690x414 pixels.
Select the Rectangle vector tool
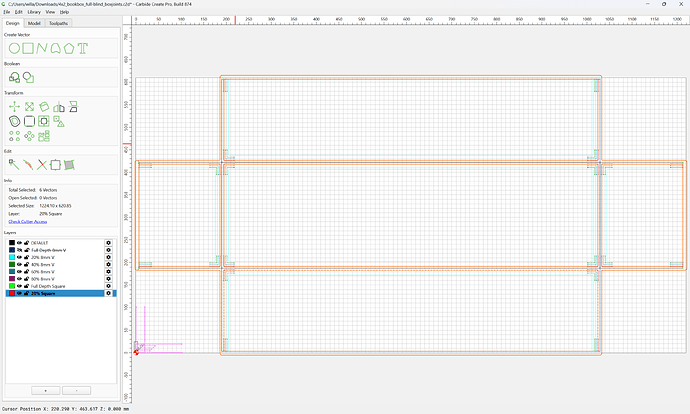click(28, 48)
